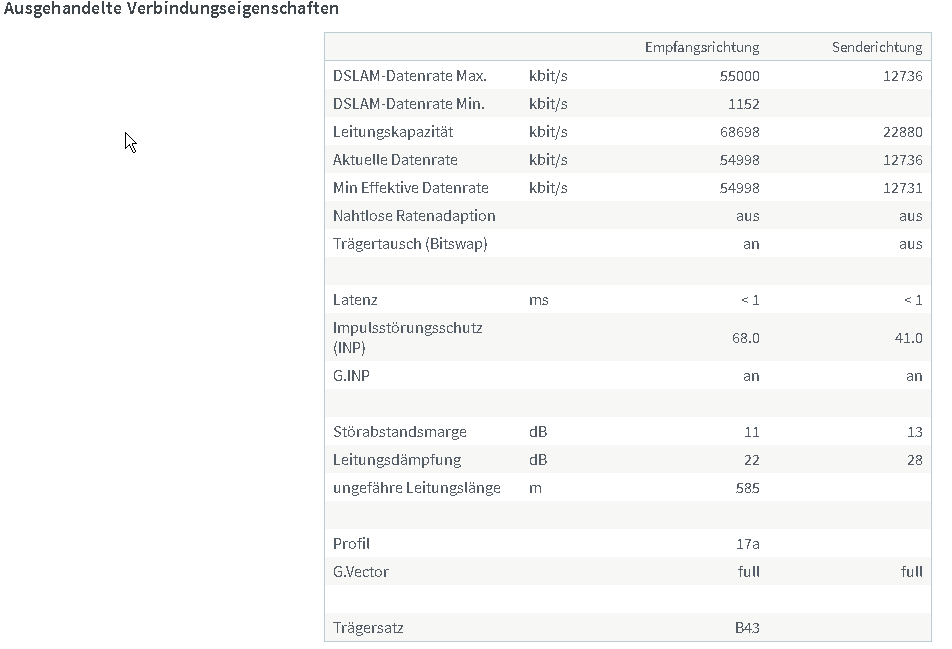Click the 55000 downstream max rate value
The image size is (952, 649).
tap(740, 76)
